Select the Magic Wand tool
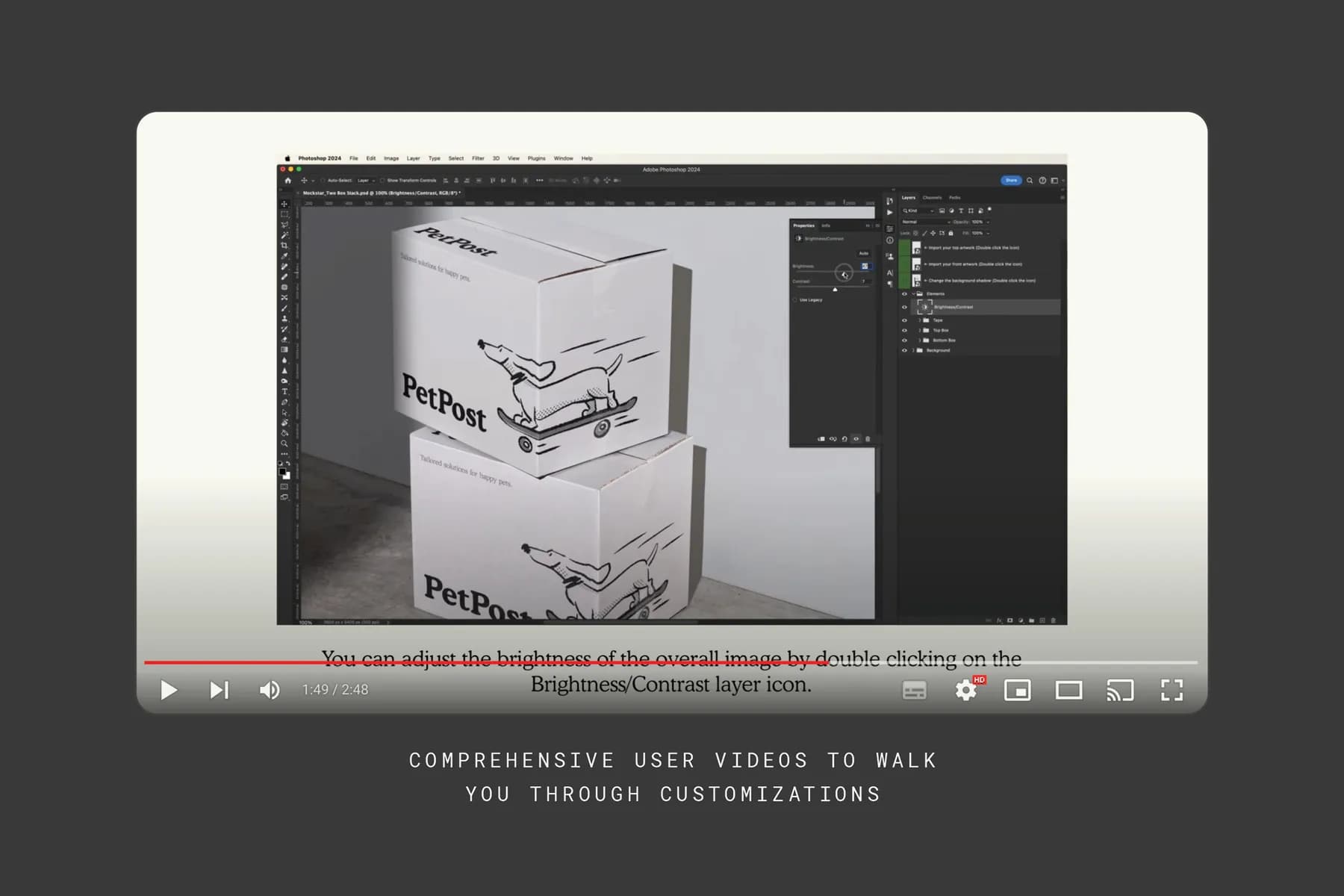Screen dimensions: 1344x896 click(284, 235)
